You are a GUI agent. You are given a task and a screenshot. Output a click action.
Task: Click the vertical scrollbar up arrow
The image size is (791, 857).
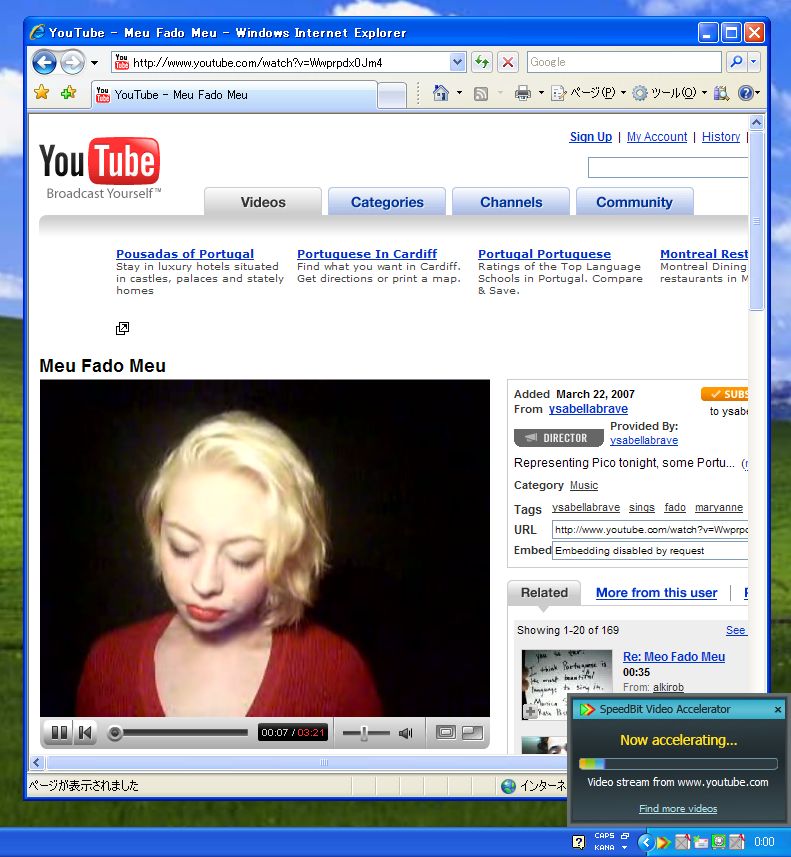(x=757, y=122)
